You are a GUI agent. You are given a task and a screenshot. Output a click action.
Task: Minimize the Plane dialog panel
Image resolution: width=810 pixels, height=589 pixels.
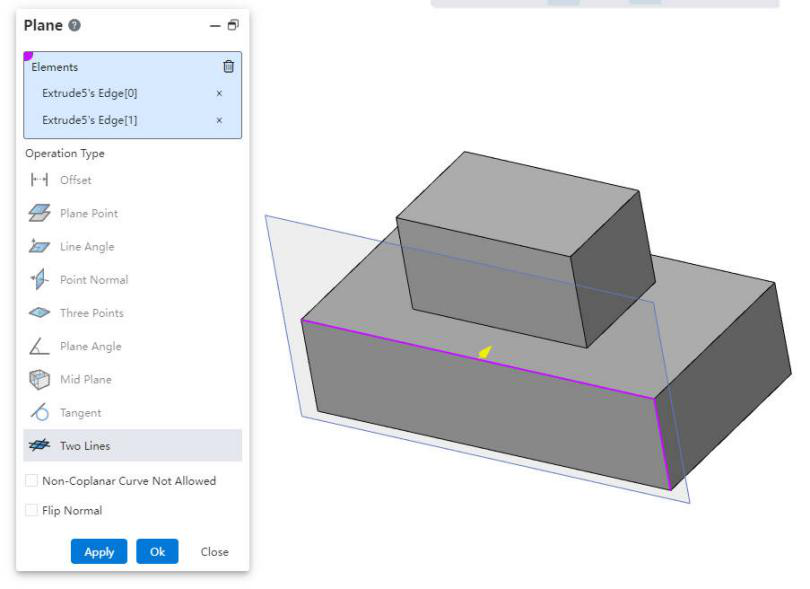(x=215, y=25)
